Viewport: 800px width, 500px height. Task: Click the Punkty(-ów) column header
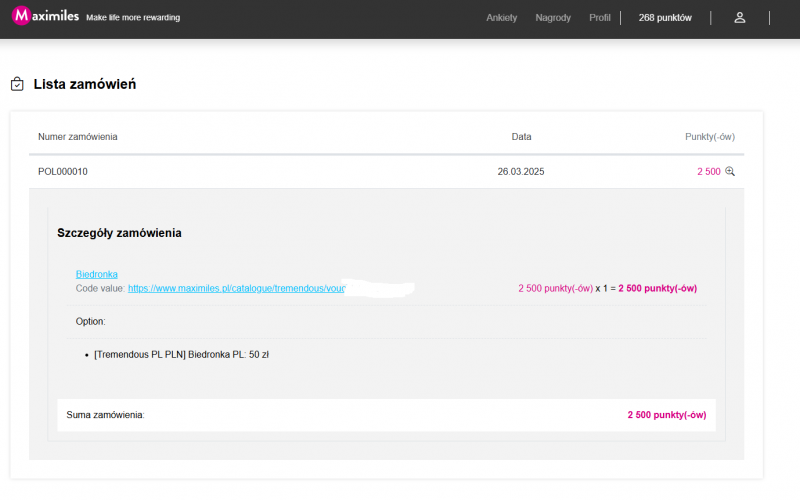(709, 136)
